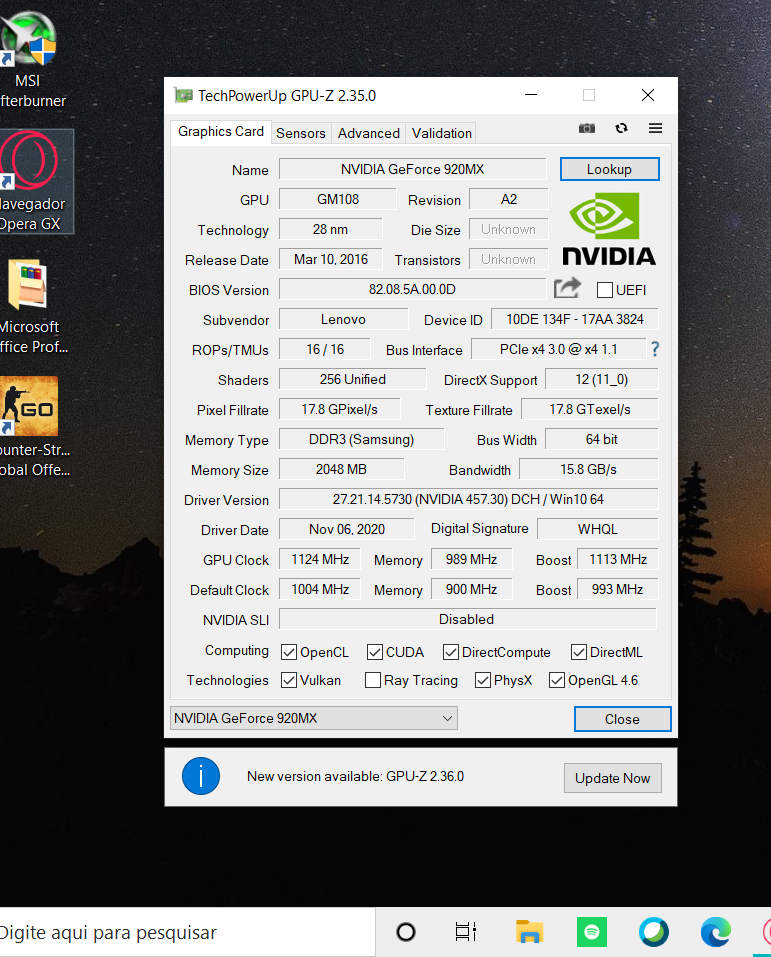The width and height of the screenshot is (771, 957).
Task: Open Counter-Strike Global Offensive shortcut
Action: coord(32,427)
